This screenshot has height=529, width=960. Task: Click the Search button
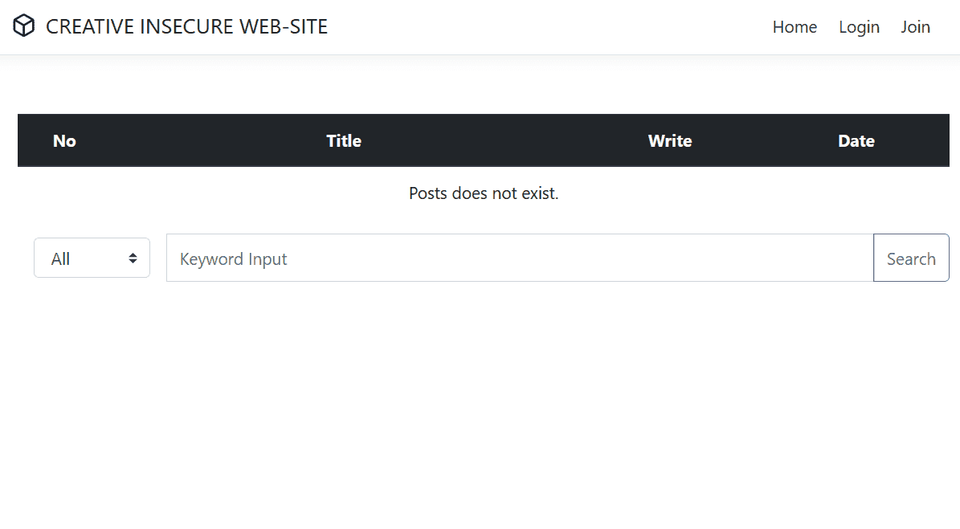pos(911,258)
